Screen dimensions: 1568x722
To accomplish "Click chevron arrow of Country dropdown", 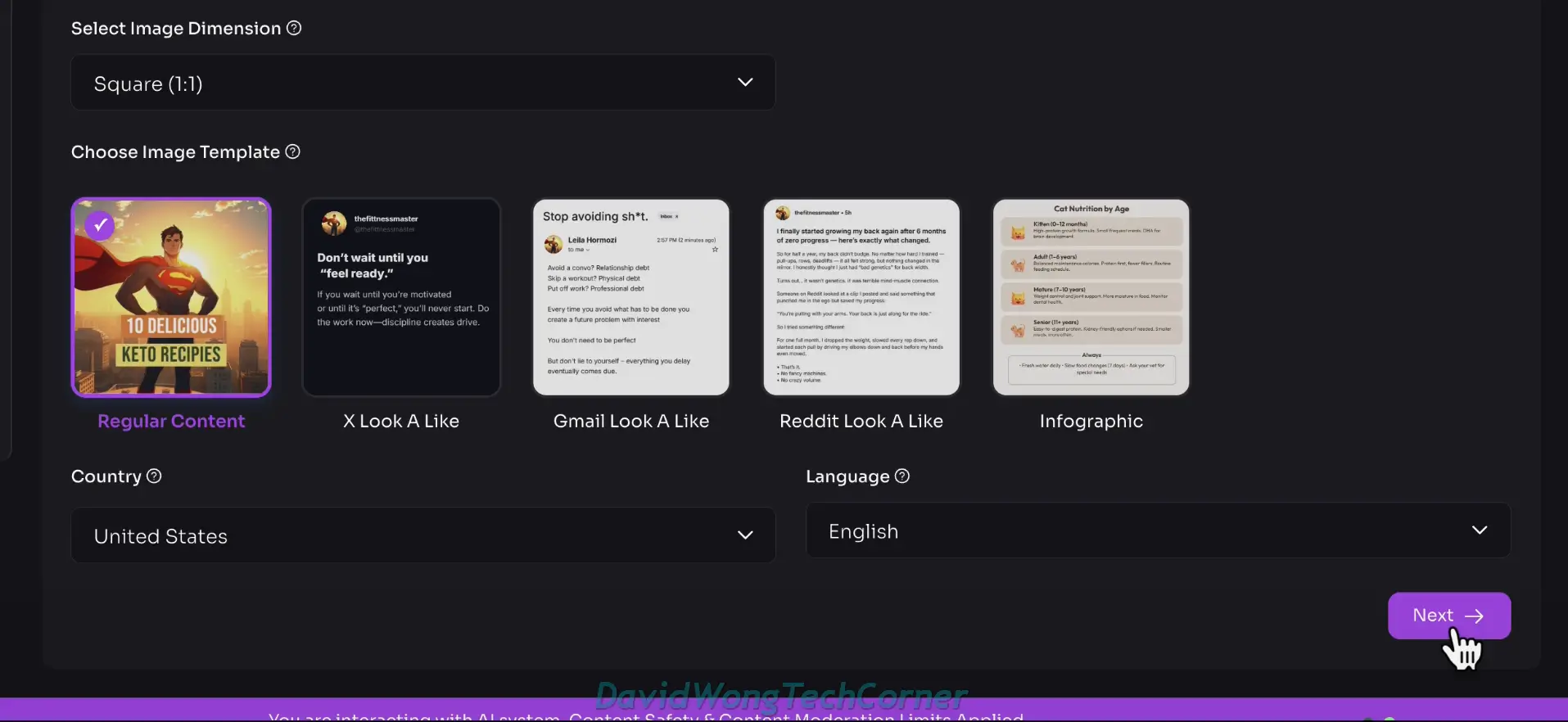I will [x=744, y=535].
